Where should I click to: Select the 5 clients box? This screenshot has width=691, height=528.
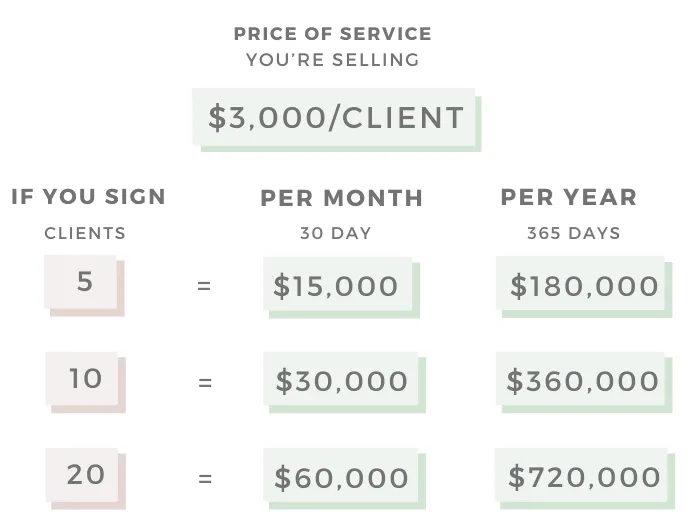click(83, 282)
